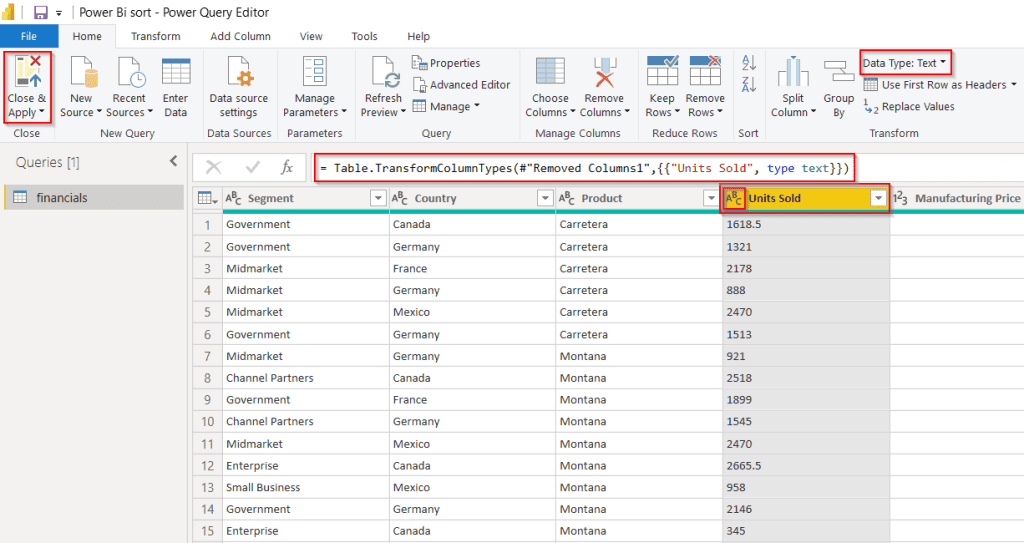Select the Units Sold column header
1024x543 pixels.
[806, 198]
